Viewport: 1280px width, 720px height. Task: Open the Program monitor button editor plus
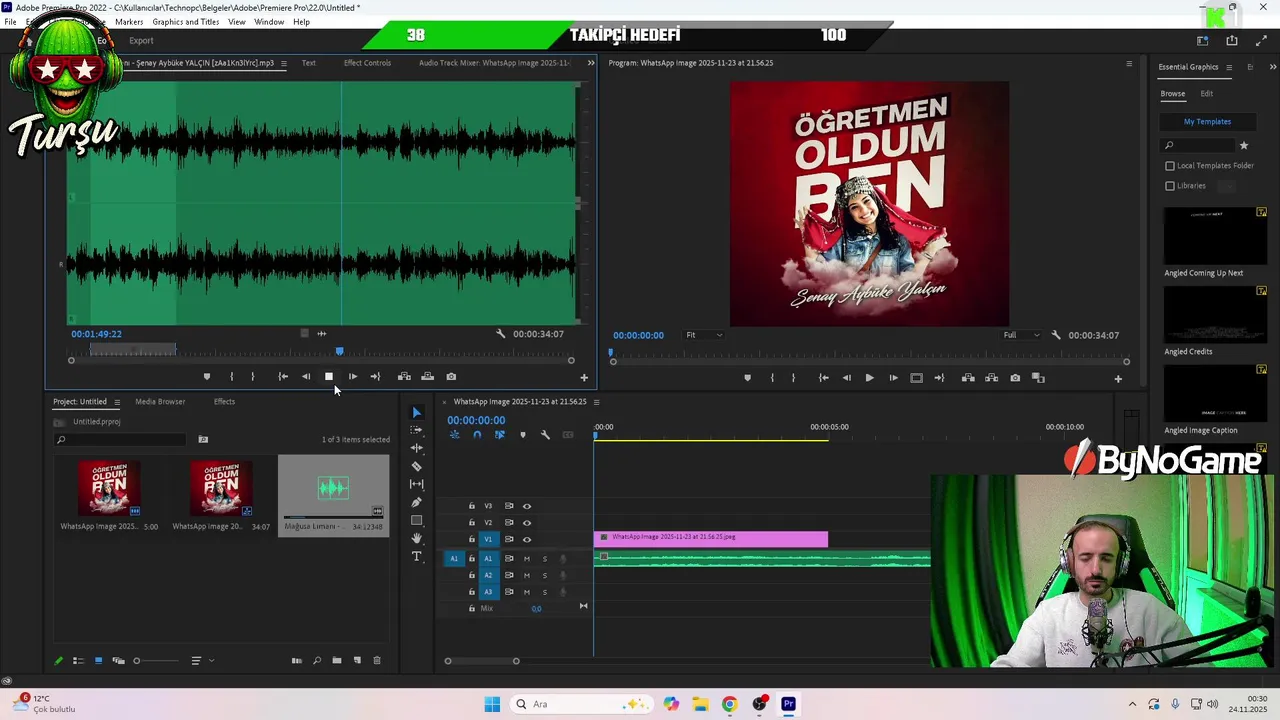pyautogui.click(x=1118, y=379)
